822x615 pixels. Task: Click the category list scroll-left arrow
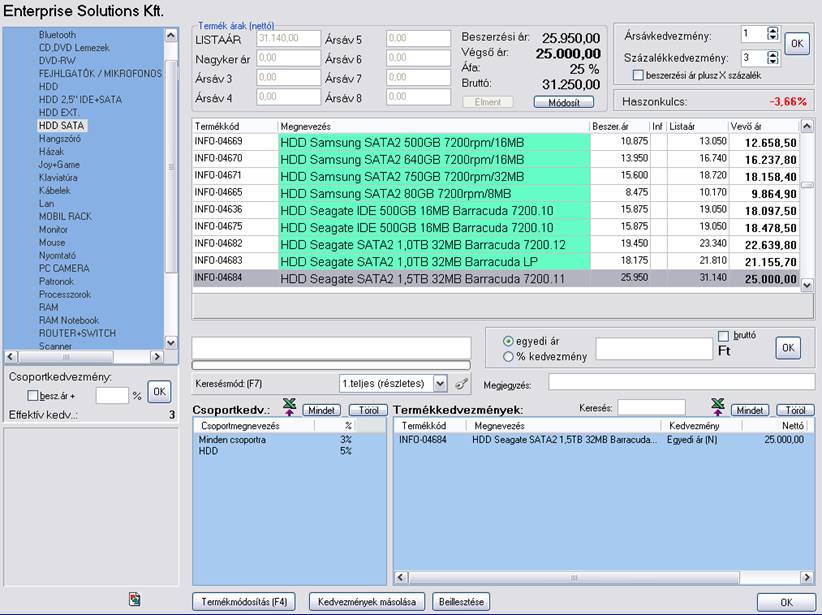tap(10, 357)
